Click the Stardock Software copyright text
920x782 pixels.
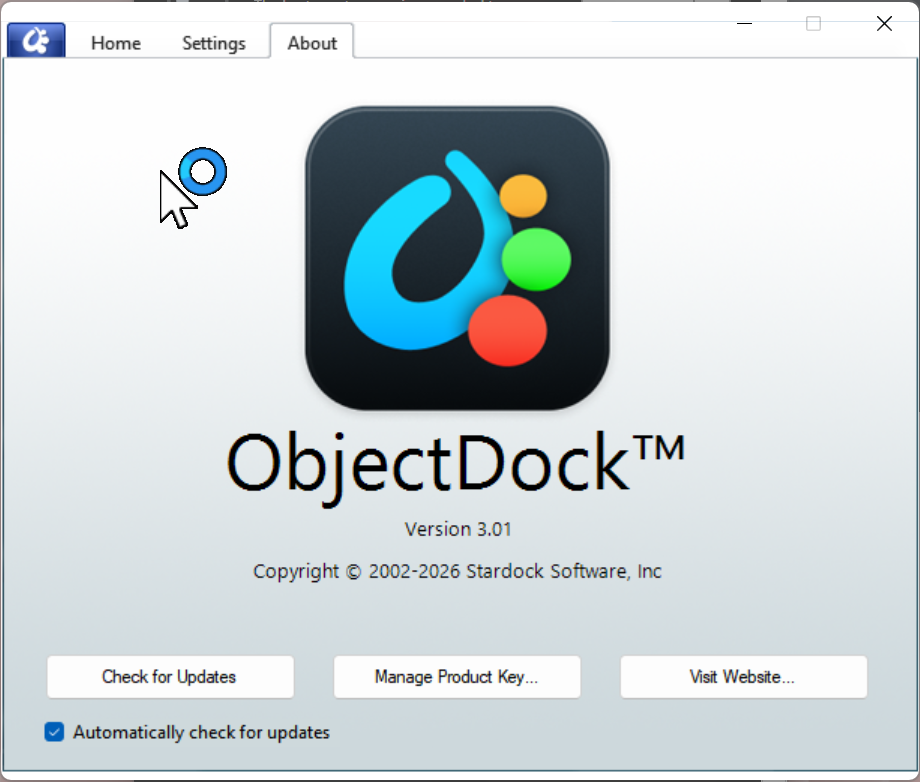[457, 571]
